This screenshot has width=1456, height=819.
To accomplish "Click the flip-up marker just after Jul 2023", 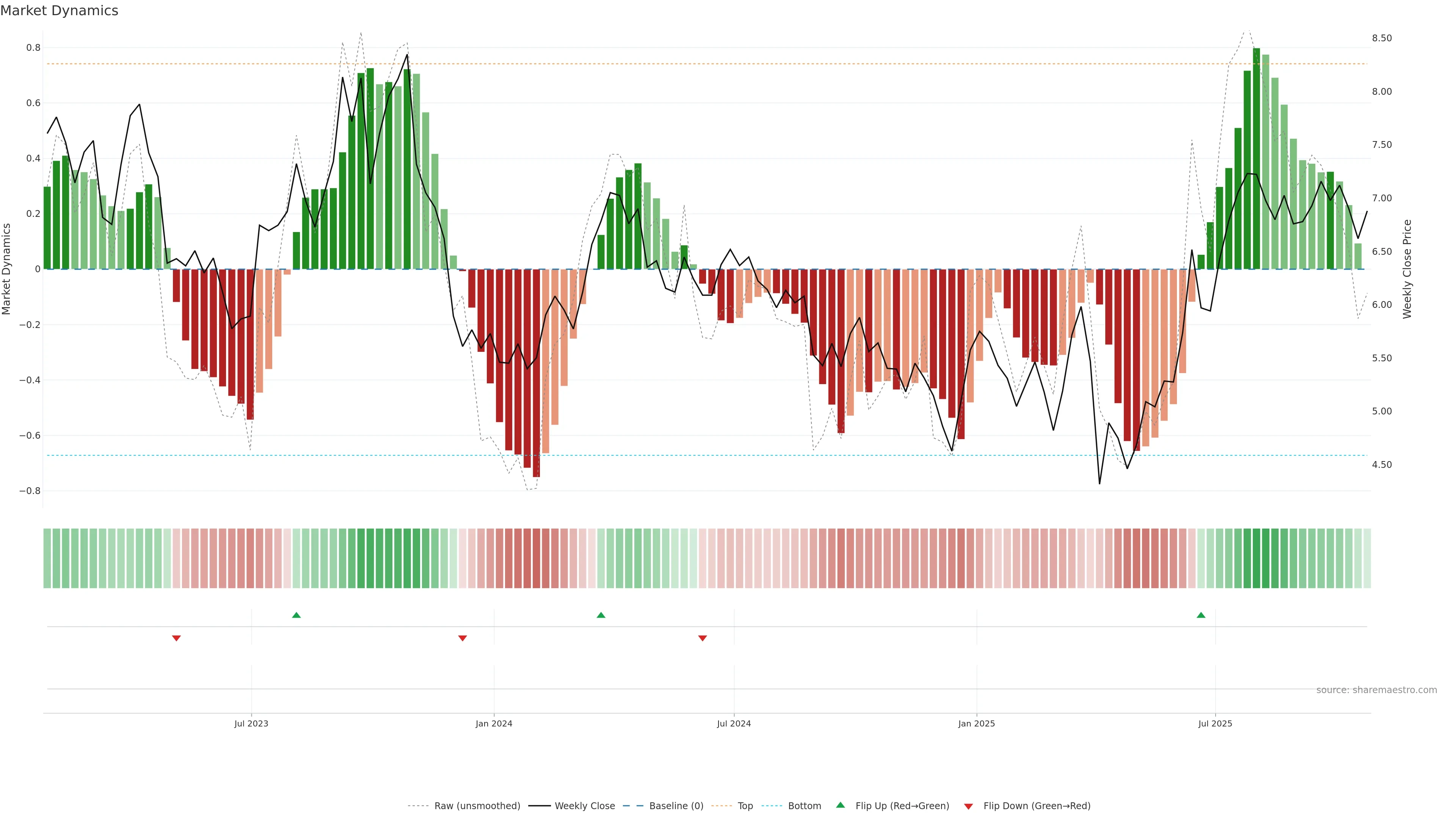I will click(296, 615).
